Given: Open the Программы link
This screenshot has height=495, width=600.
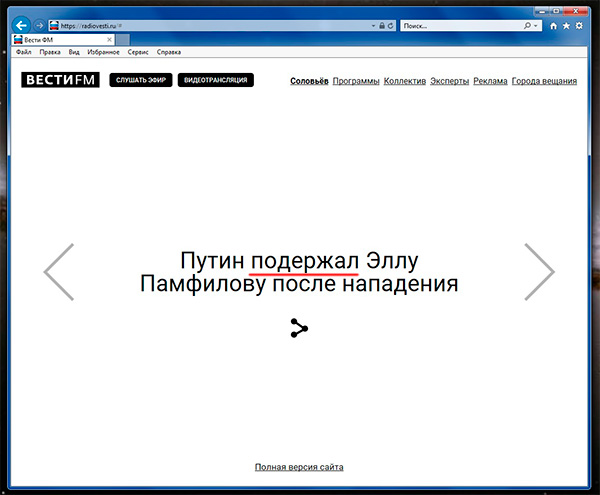Looking at the screenshot, I should pos(356,80).
